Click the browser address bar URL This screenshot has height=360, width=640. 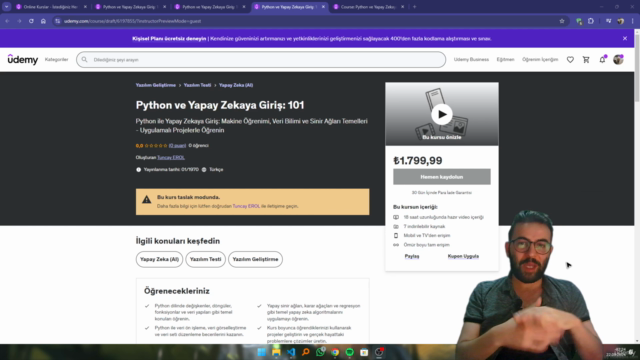click(x=133, y=21)
